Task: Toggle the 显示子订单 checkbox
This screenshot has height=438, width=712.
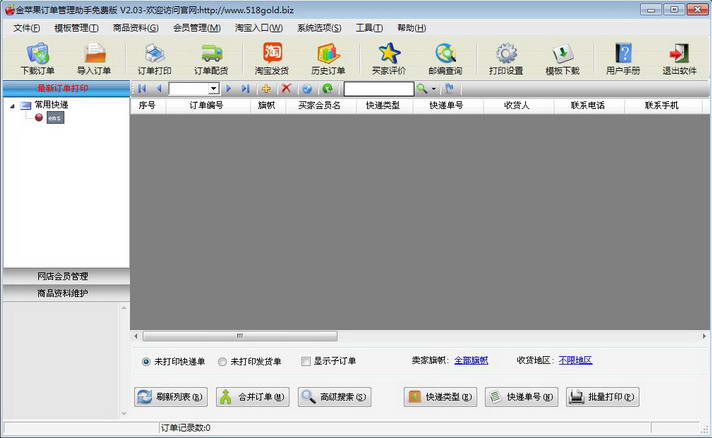Action: (x=306, y=361)
